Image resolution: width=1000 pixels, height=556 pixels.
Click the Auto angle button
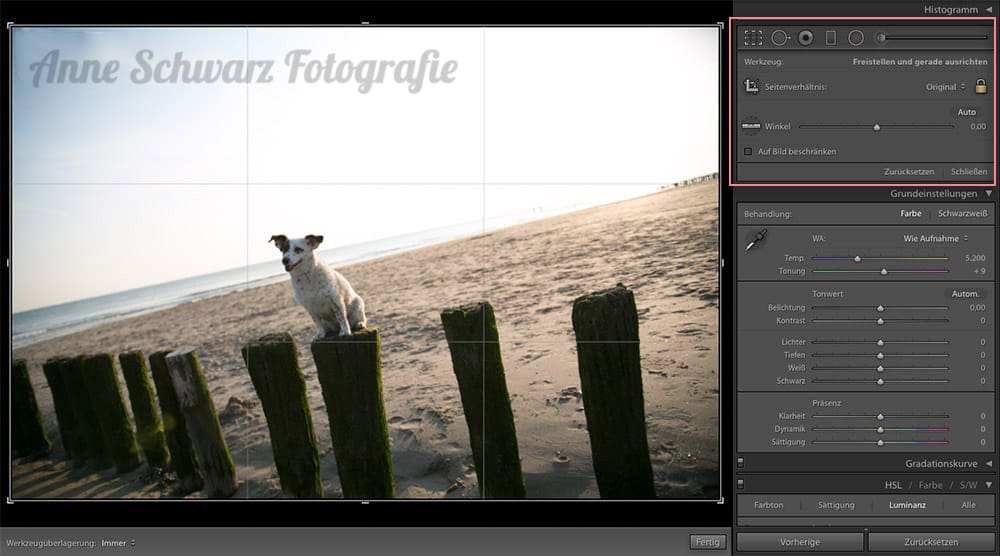click(x=967, y=112)
